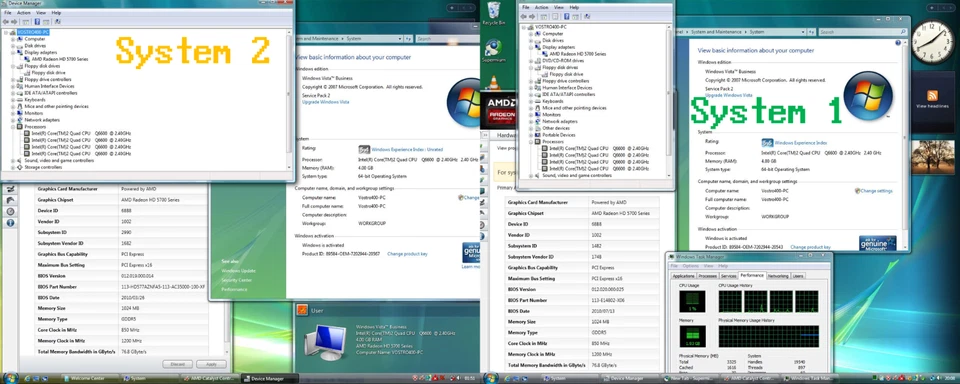Screen dimensions: 960x384
Task: Click the help question mark in System 1 System window
Action: (898, 43)
